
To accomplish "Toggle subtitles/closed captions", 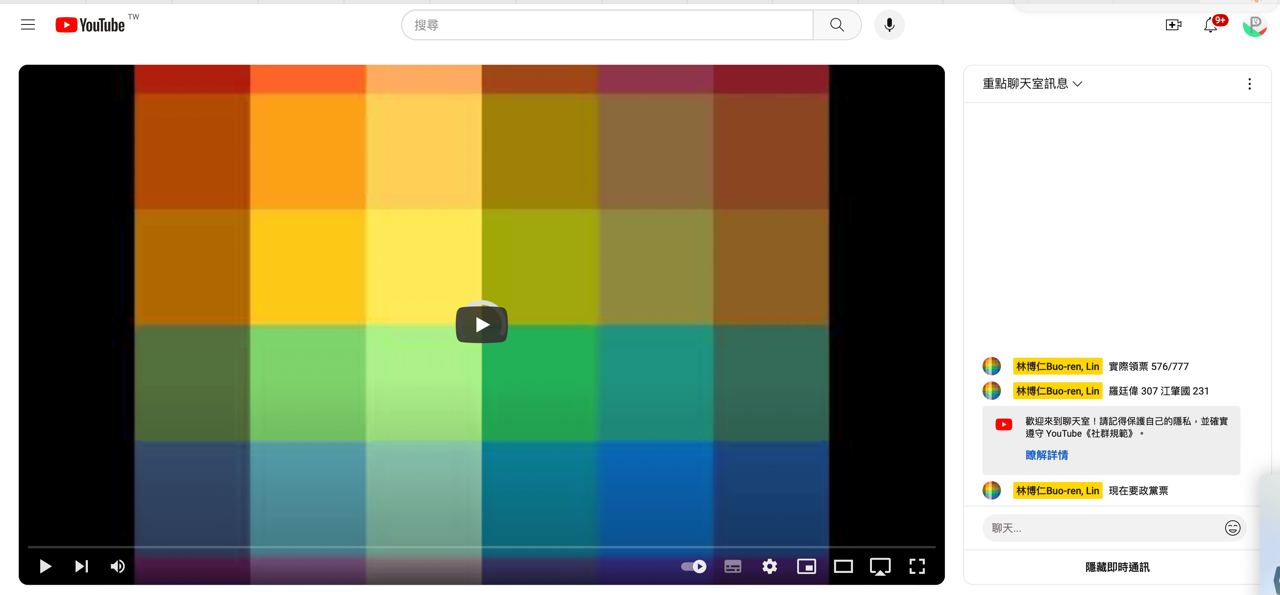I will tap(733, 566).
